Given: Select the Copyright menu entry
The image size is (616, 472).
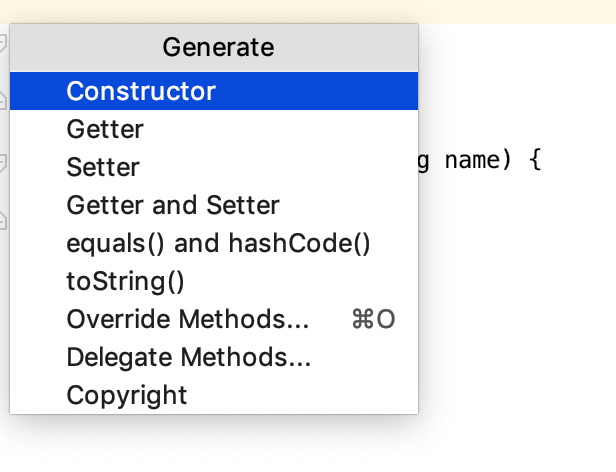Looking at the screenshot, I should [127, 395].
